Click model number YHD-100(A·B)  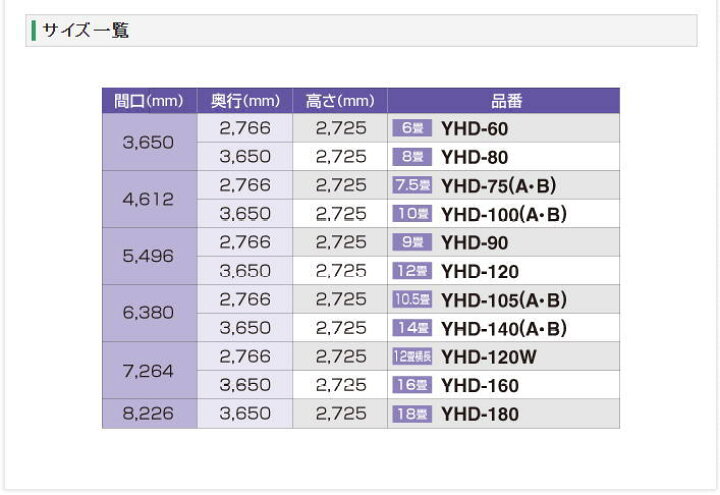pos(504,214)
